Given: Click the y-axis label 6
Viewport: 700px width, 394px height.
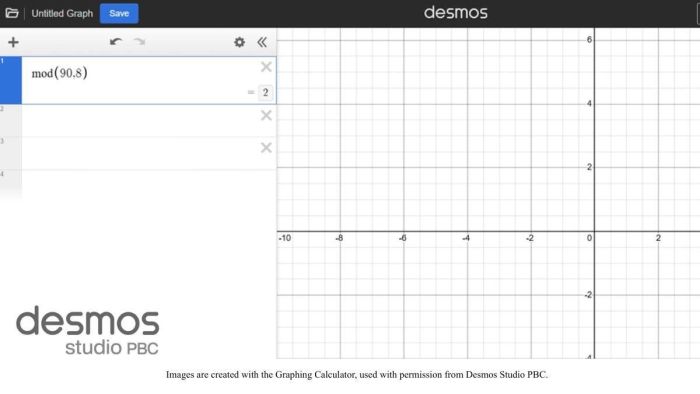Looking at the screenshot, I should click(x=589, y=40).
